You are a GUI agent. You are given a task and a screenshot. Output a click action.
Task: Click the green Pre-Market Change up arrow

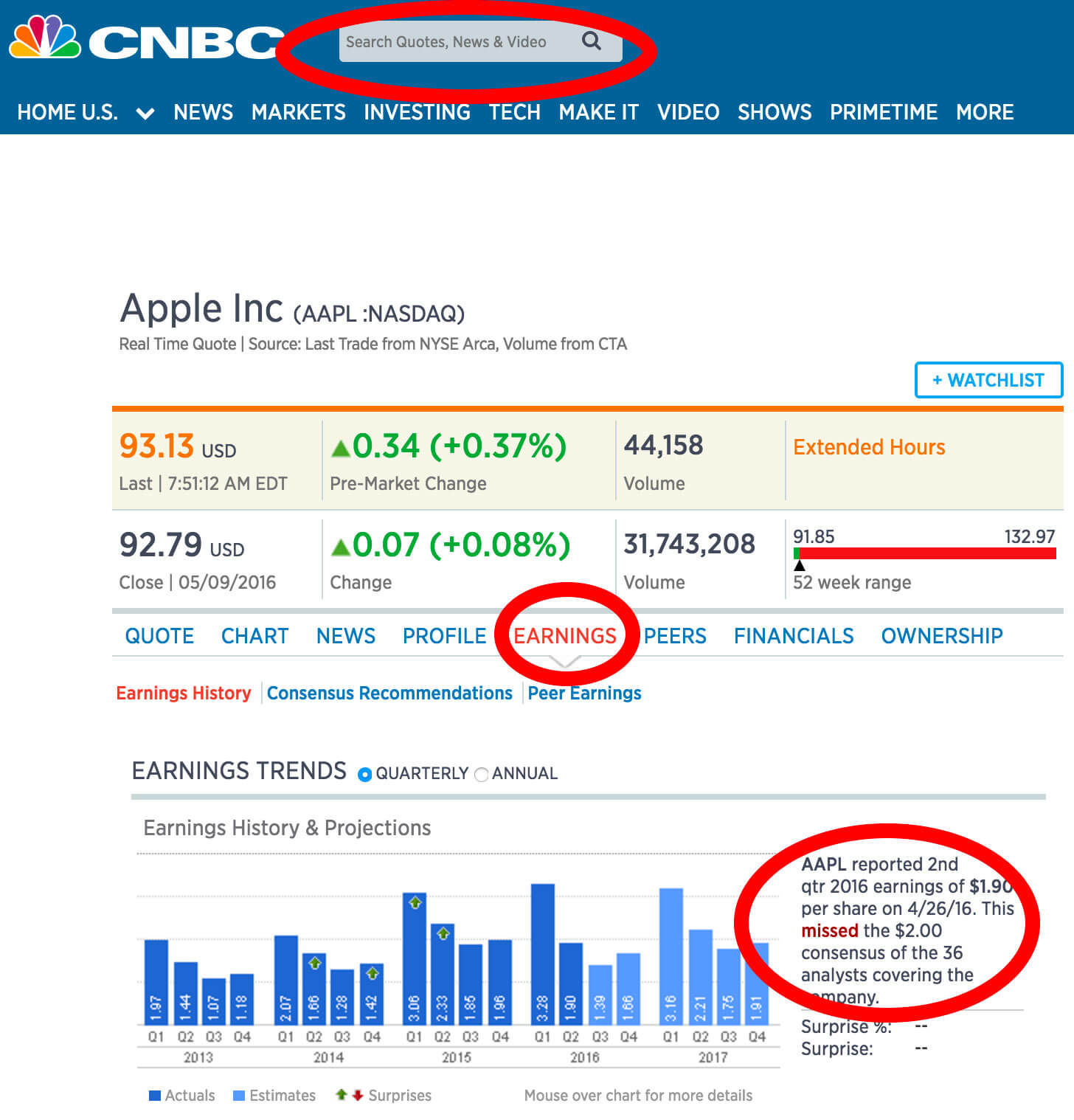[340, 448]
